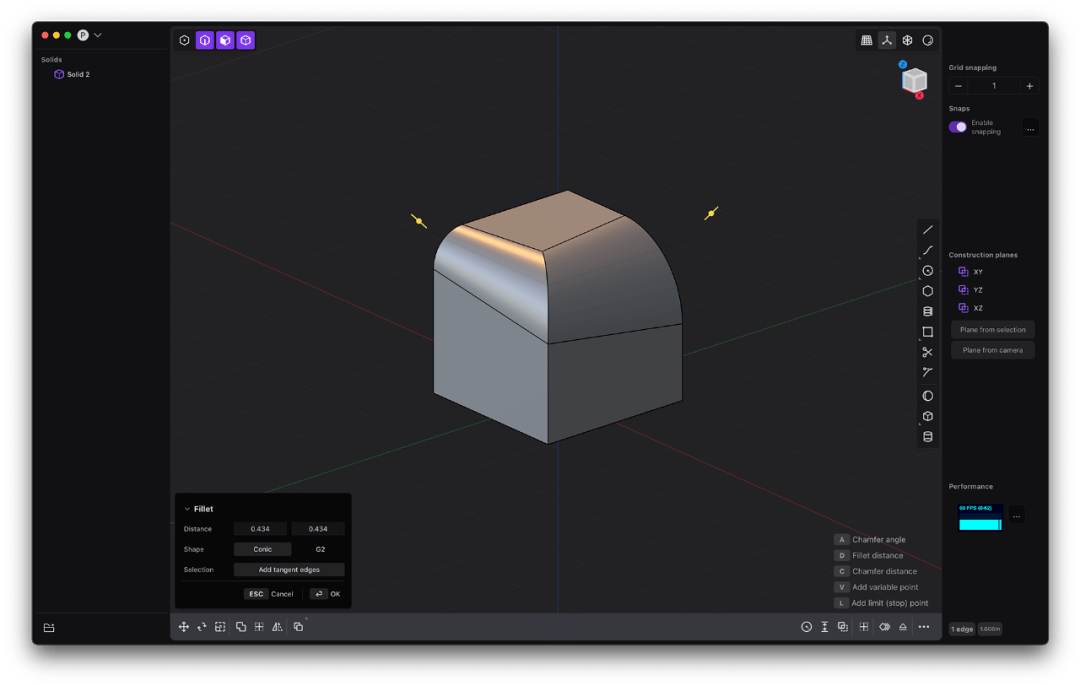Confirm fillet with OK button
This screenshot has height=686, width=1080.
327,594
